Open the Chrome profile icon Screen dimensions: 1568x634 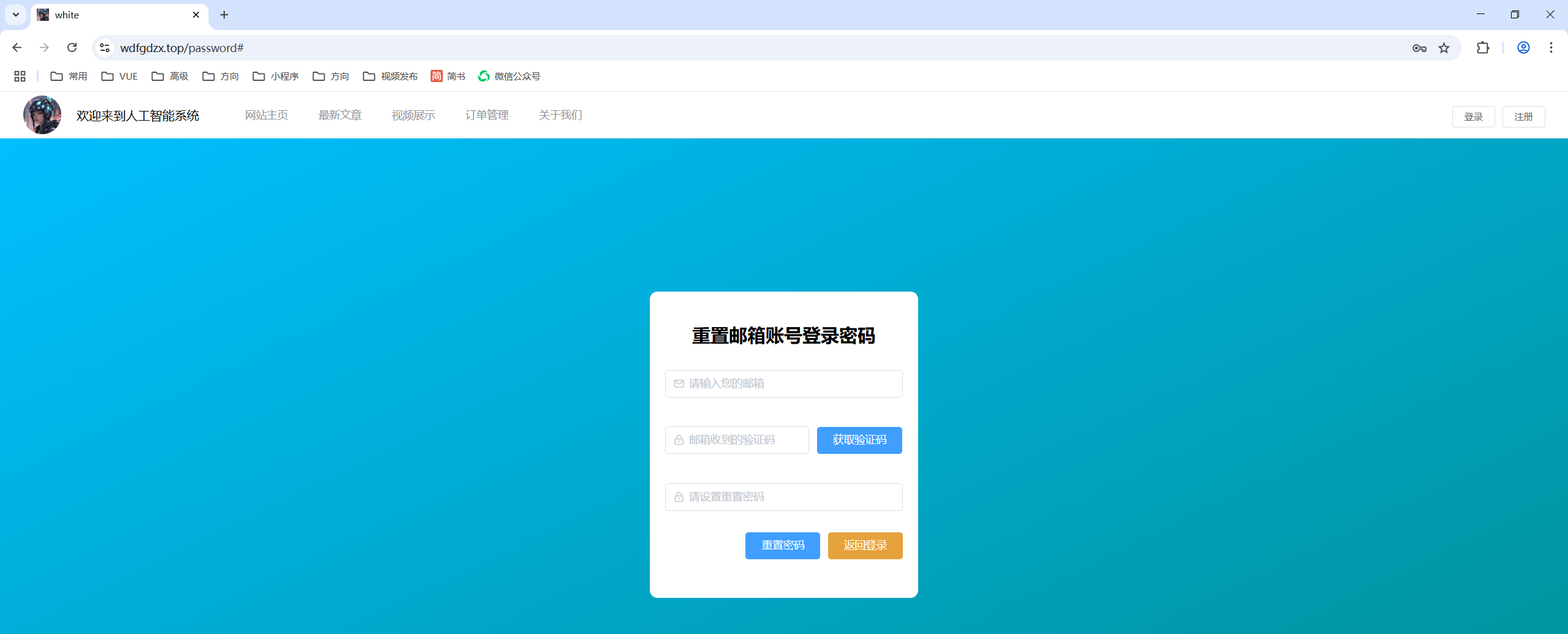coord(1523,48)
